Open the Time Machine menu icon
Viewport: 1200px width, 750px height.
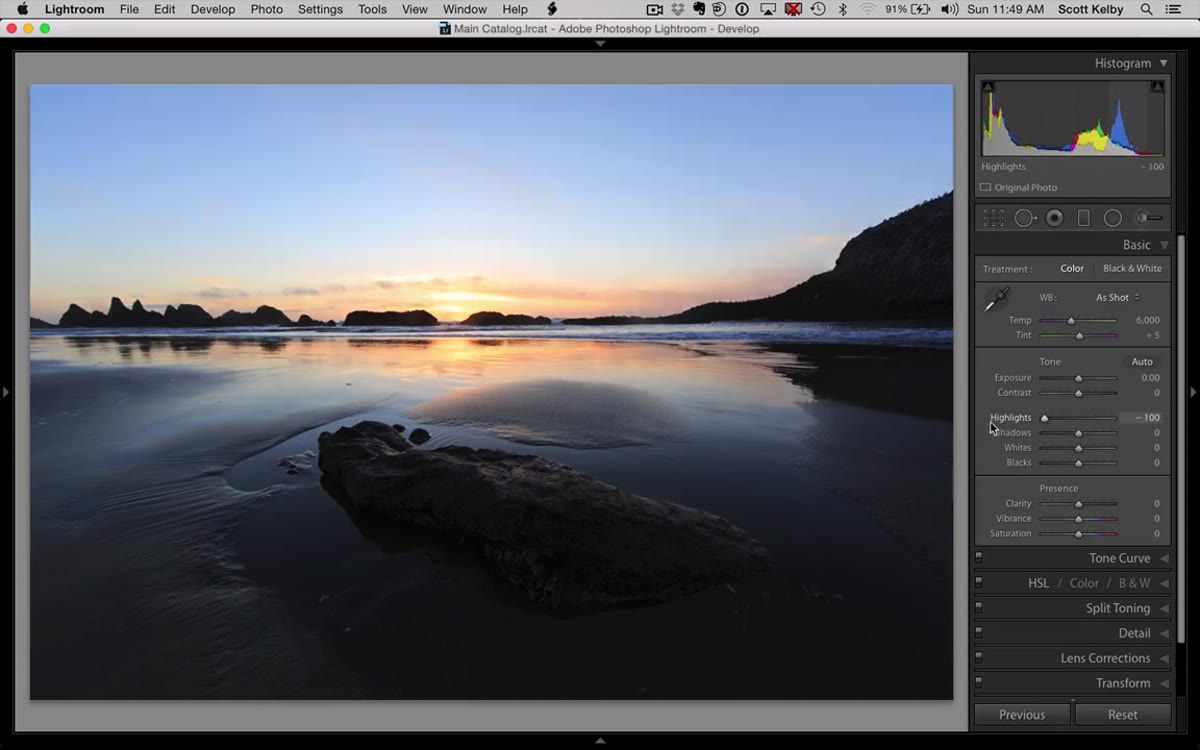coord(818,9)
